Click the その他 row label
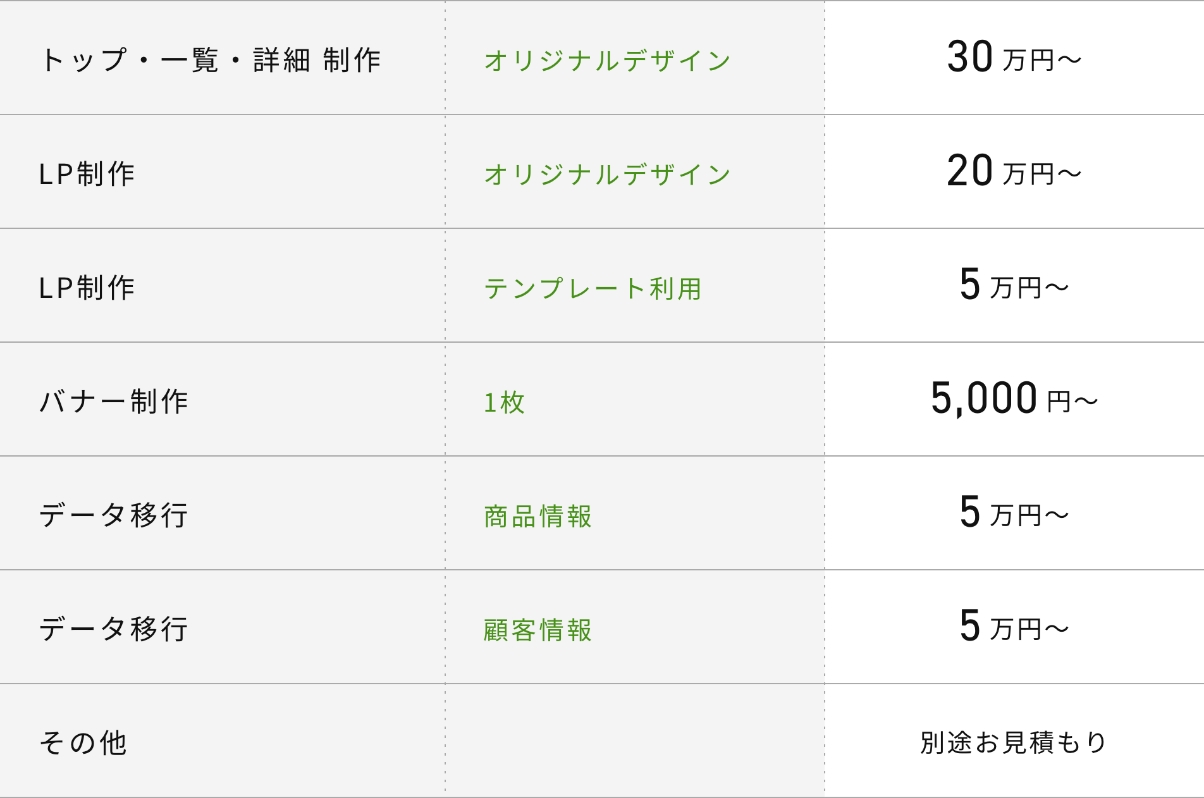The width and height of the screenshot is (1204, 798). pos(83,744)
